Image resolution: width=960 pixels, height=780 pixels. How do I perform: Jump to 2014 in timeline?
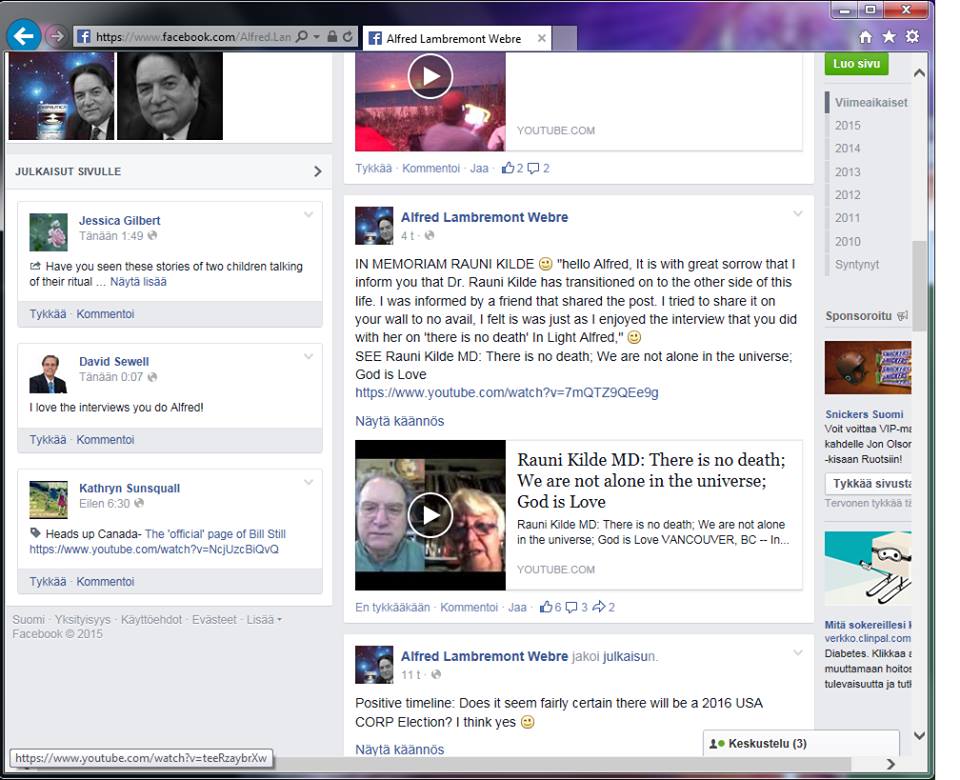coord(847,148)
